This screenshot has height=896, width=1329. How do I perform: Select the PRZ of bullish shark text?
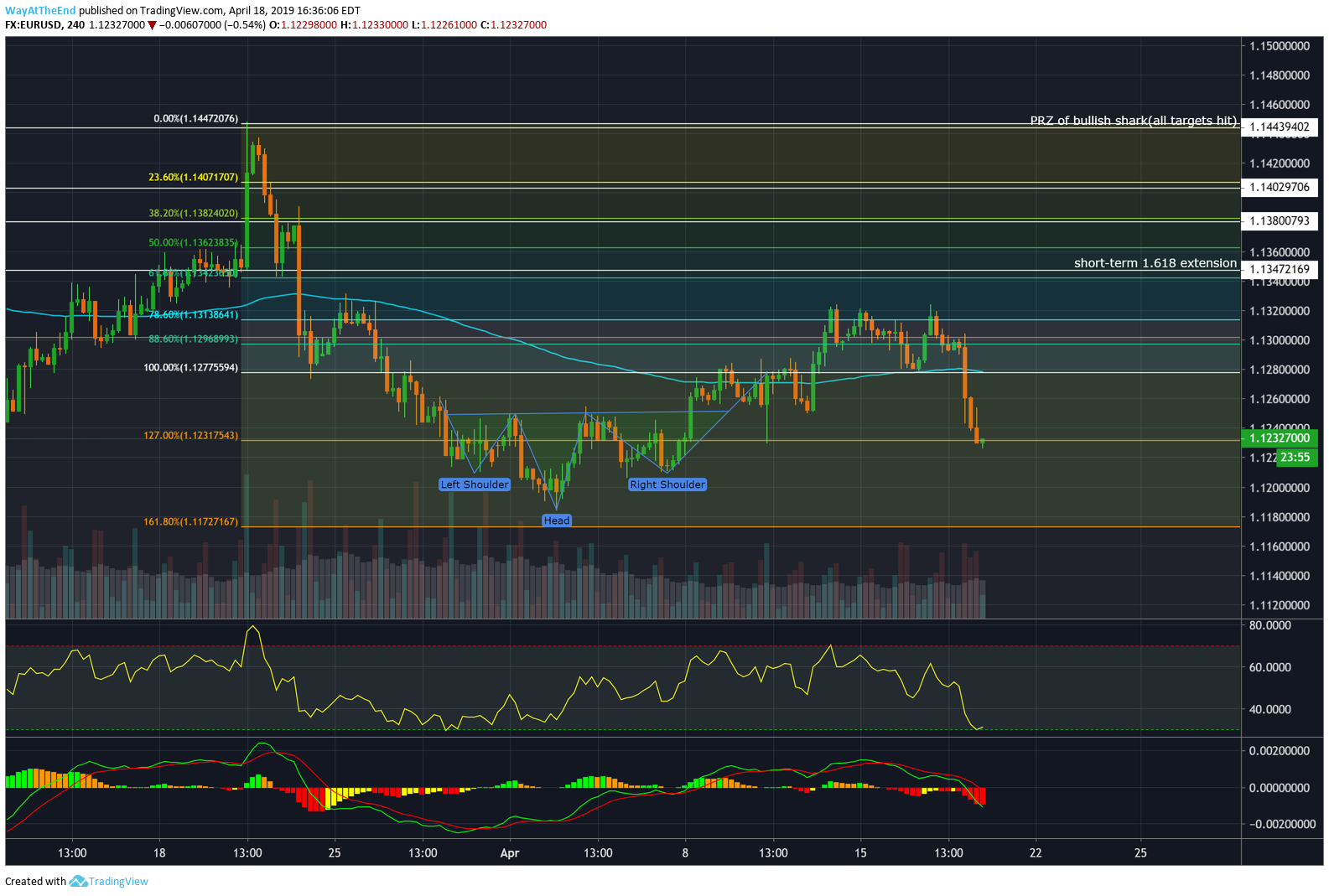[1134, 121]
